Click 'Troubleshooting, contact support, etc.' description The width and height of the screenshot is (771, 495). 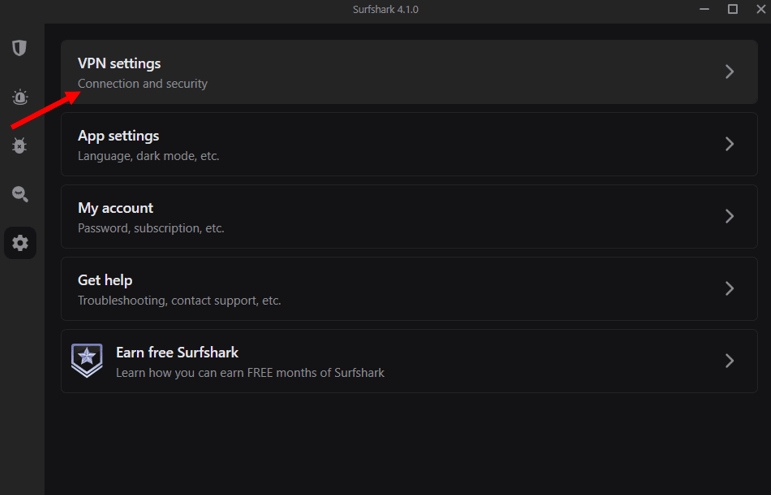pos(179,300)
